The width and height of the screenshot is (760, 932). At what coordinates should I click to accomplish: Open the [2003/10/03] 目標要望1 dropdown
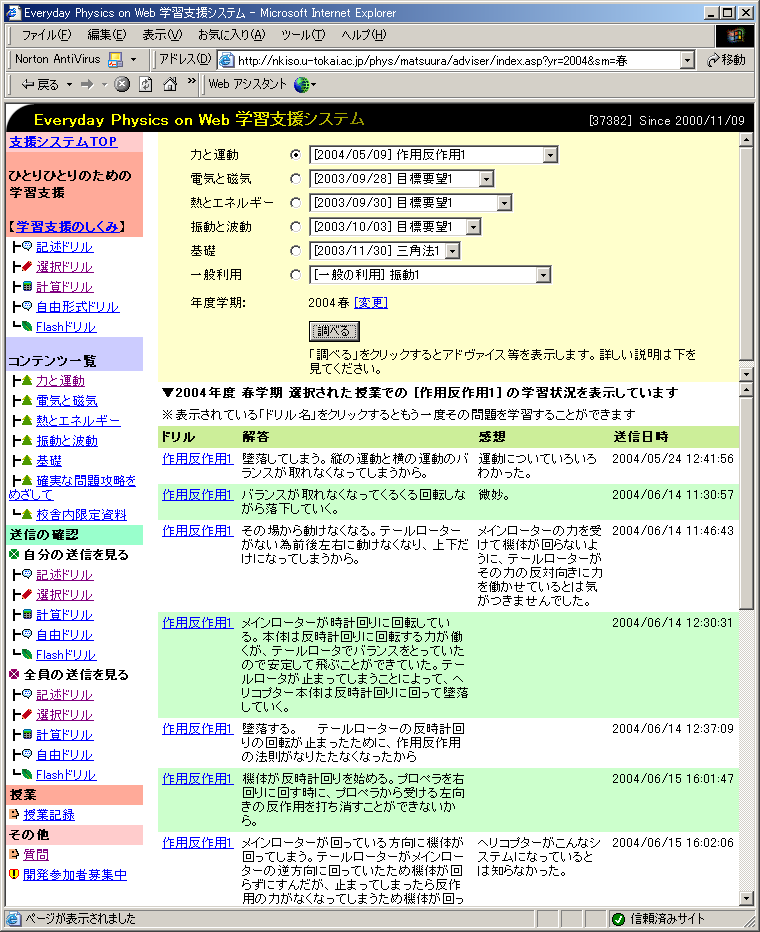tap(395, 226)
